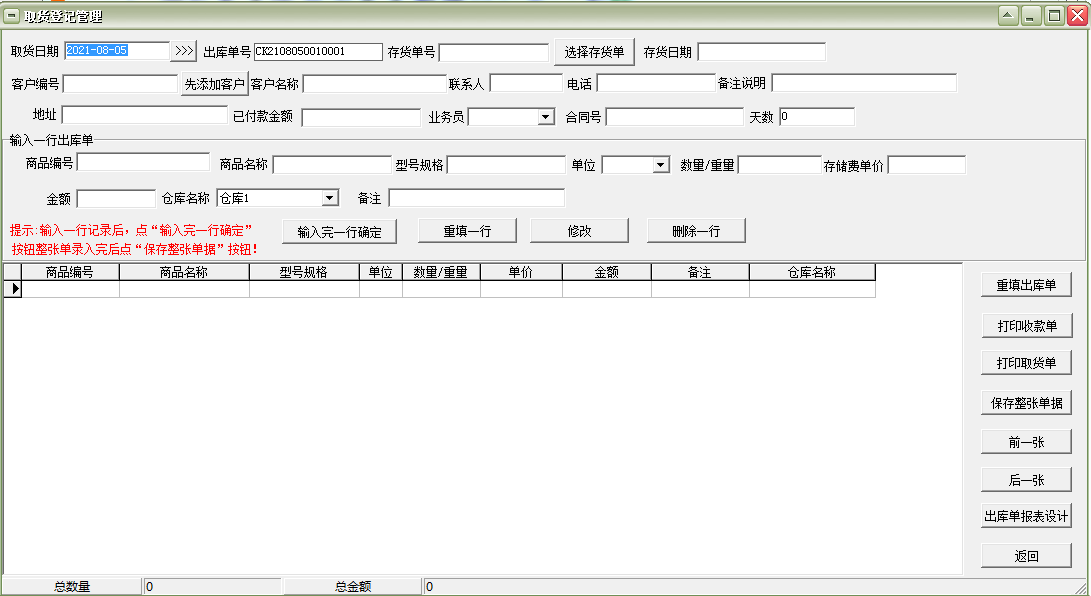Expand the 仓库名称 combo box
Image resolution: width=1091 pixels, height=596 pixels.
329,198
